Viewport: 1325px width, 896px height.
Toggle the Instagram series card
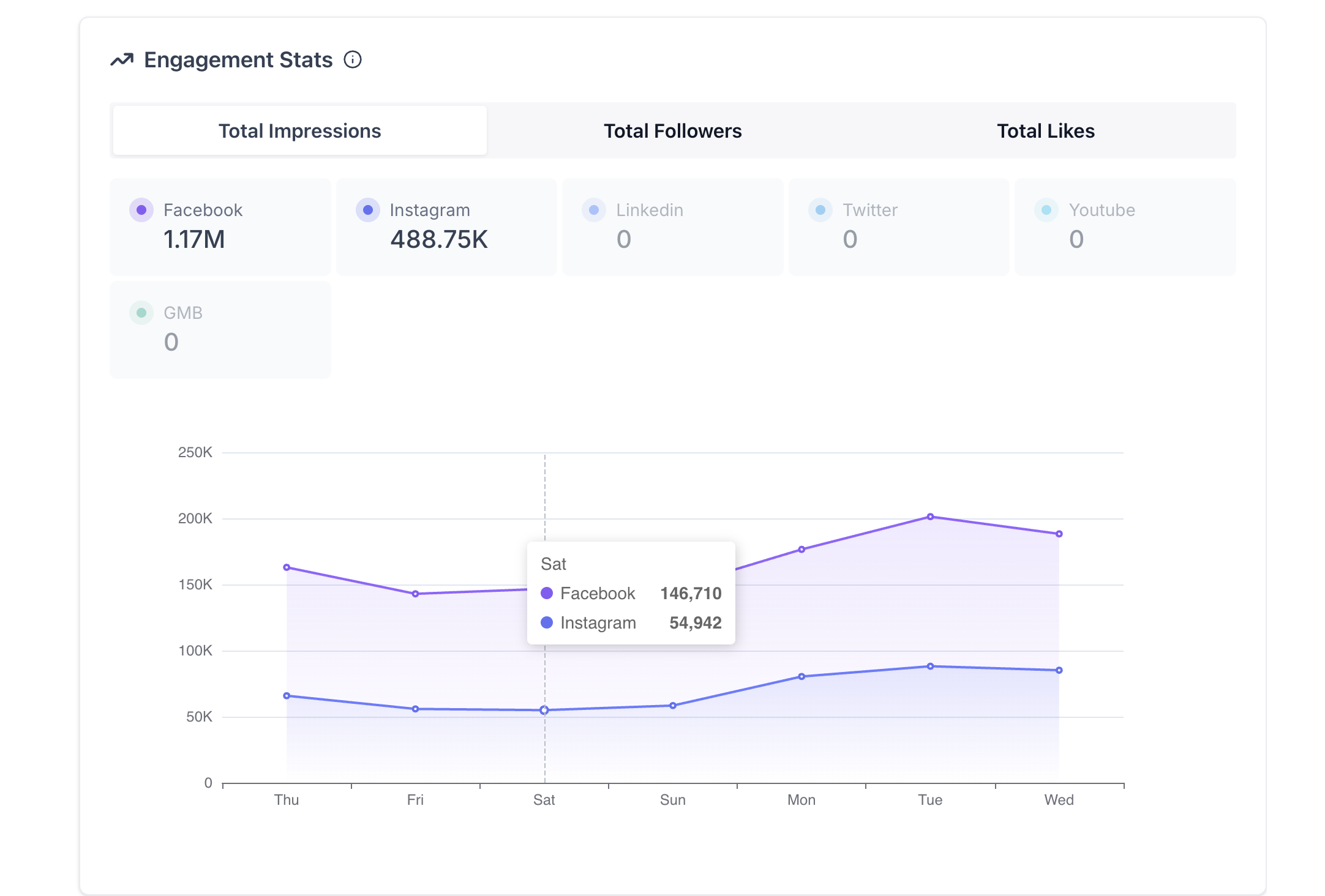click(x=446, y=226)
